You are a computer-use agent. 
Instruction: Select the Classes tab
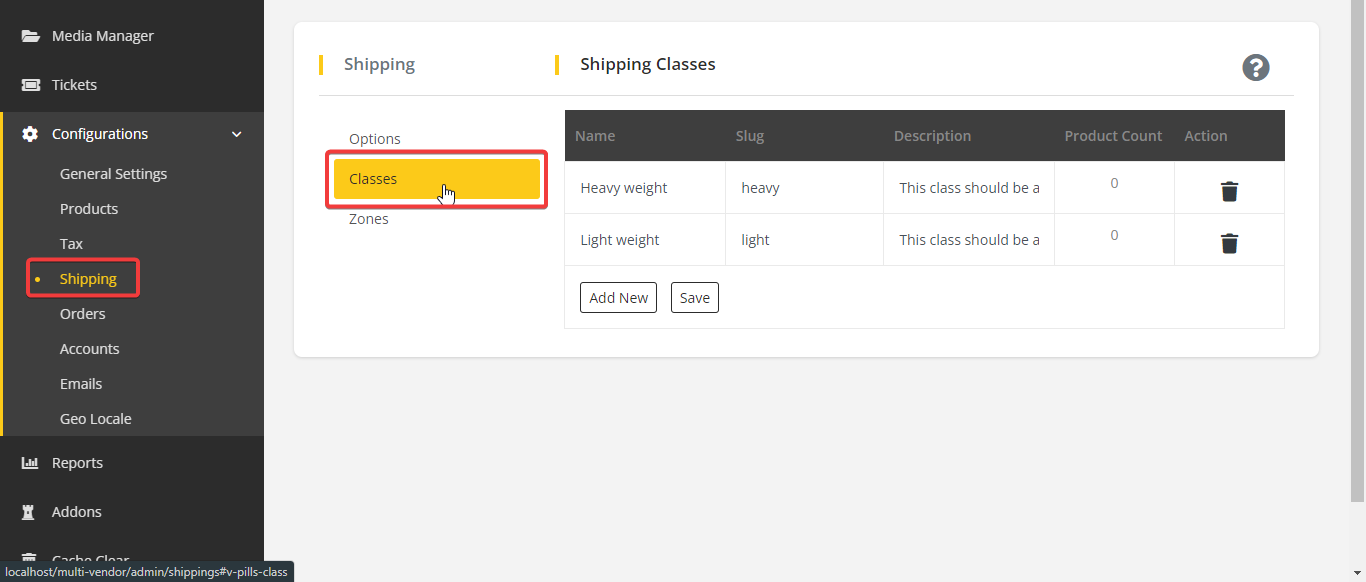437,179
